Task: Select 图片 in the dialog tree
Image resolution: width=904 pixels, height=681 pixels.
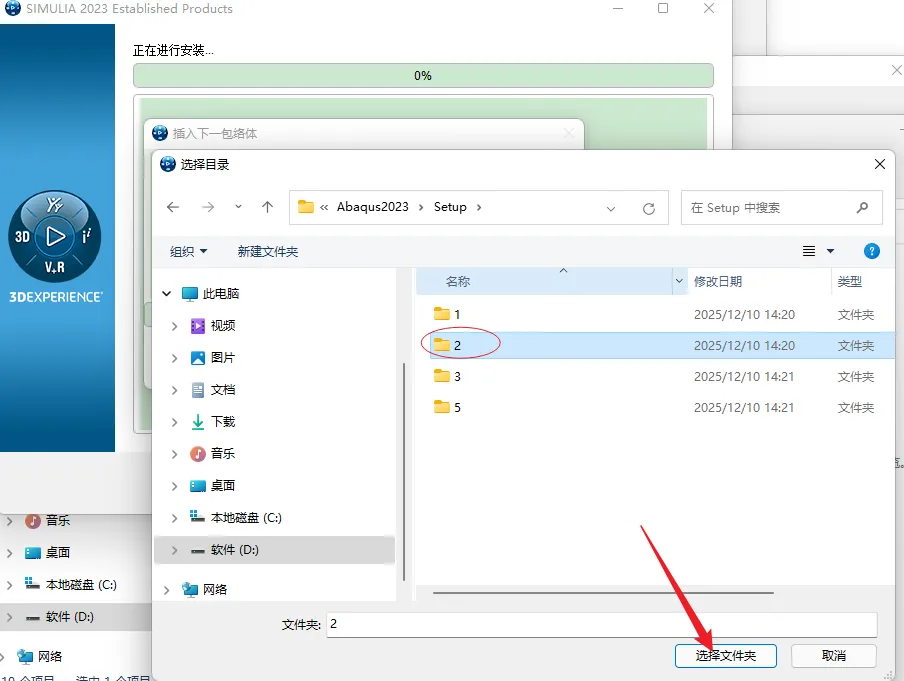Action: click(223, 358)
